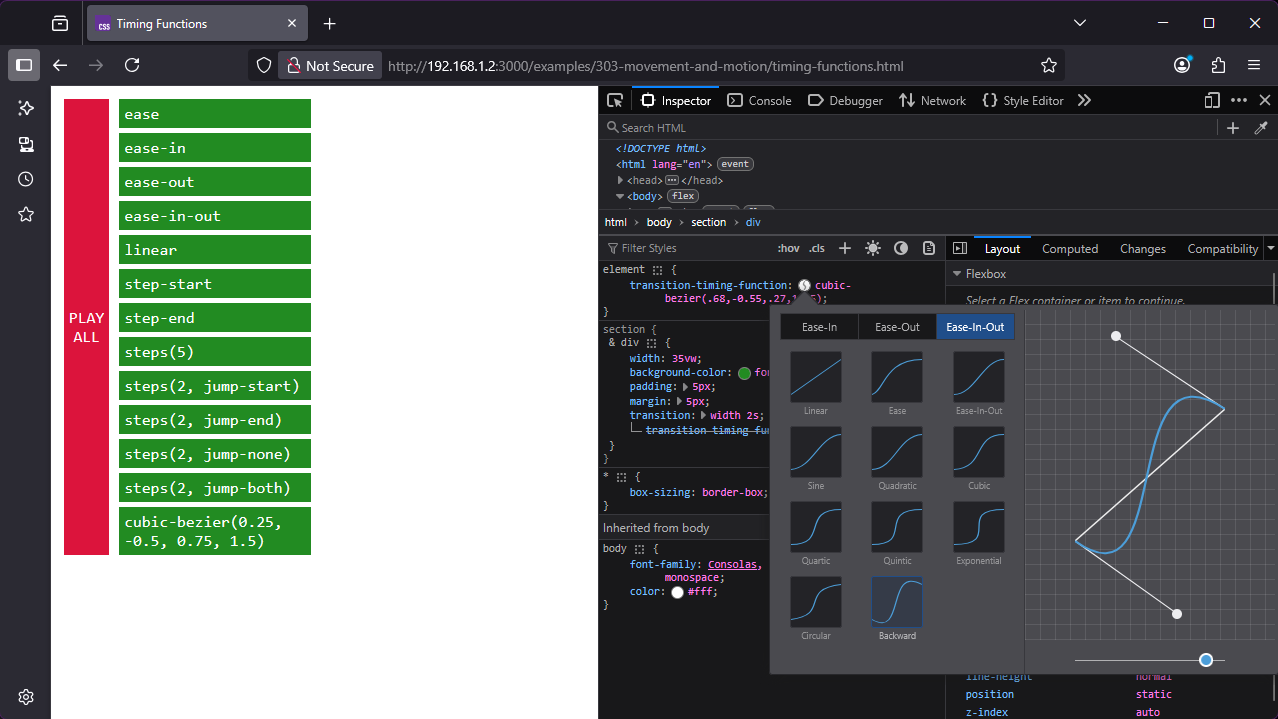Open the Computed tab

[1070, 249]
